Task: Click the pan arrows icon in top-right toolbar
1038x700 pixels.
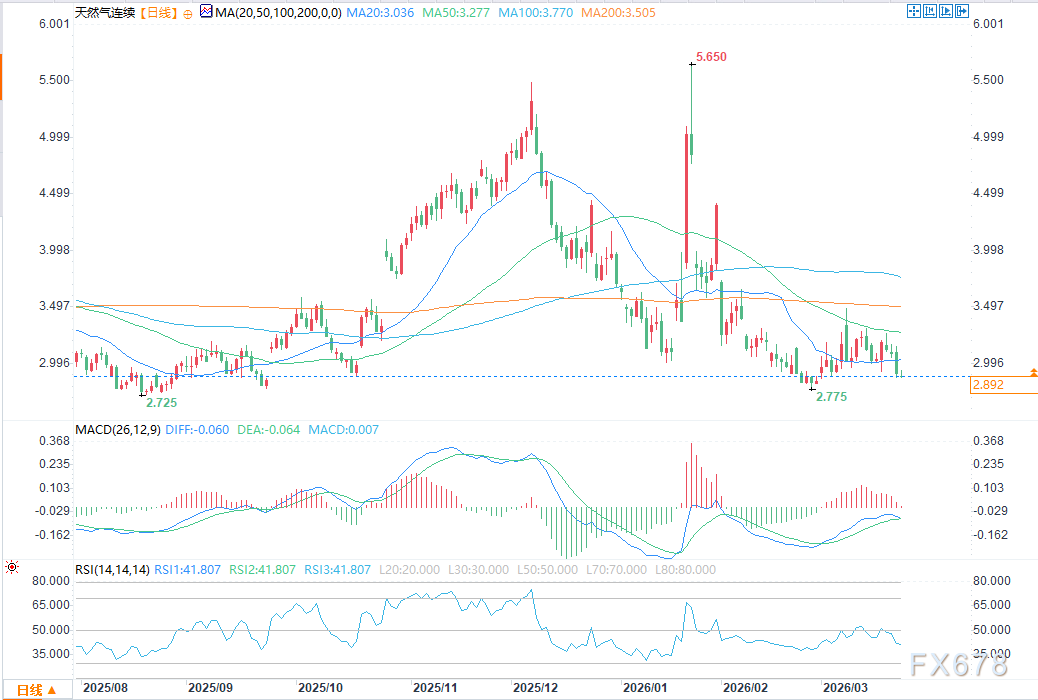Action: click(x=912, y=12)
